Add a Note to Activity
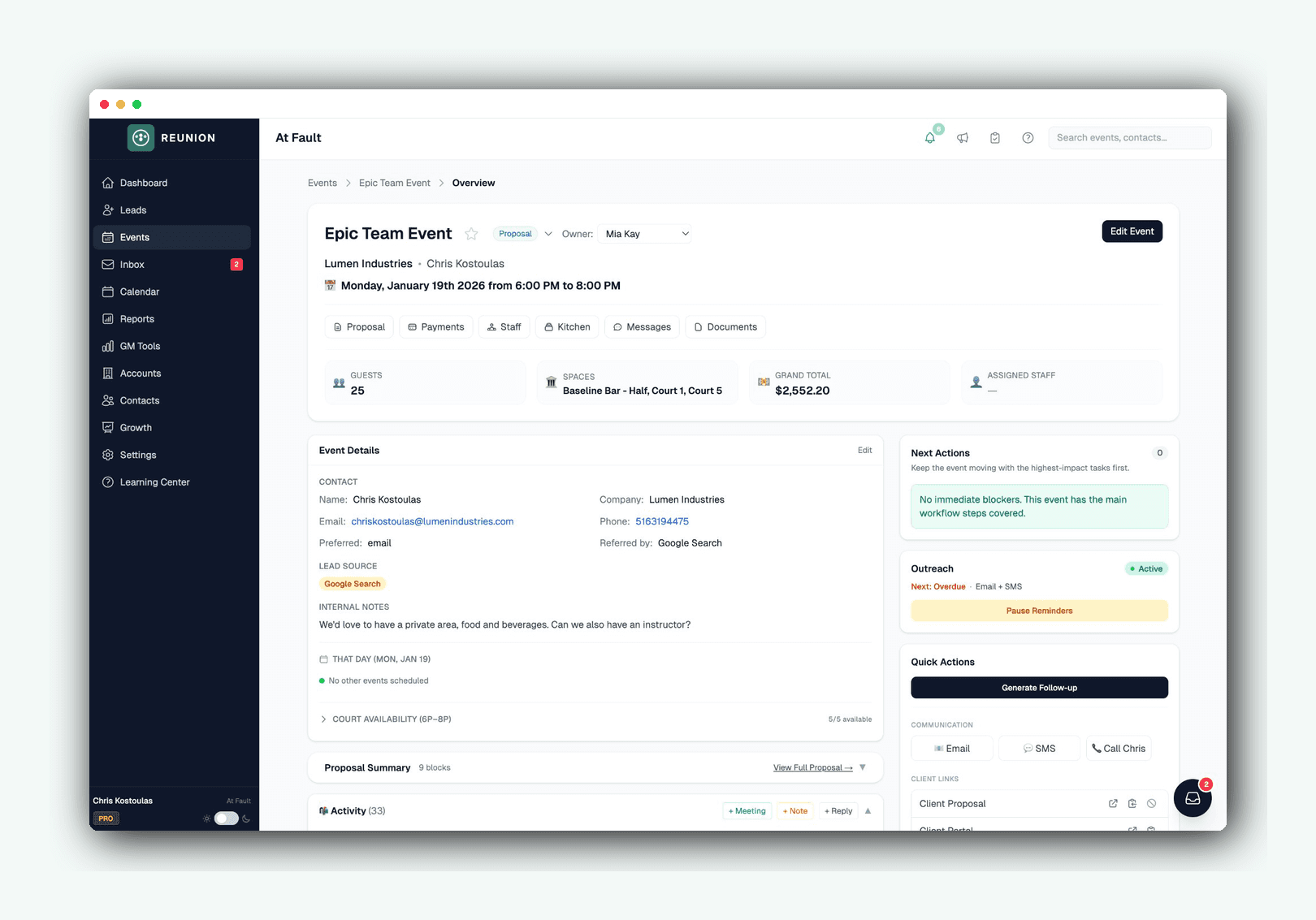The image size is (1316, 920). (795, 811)
